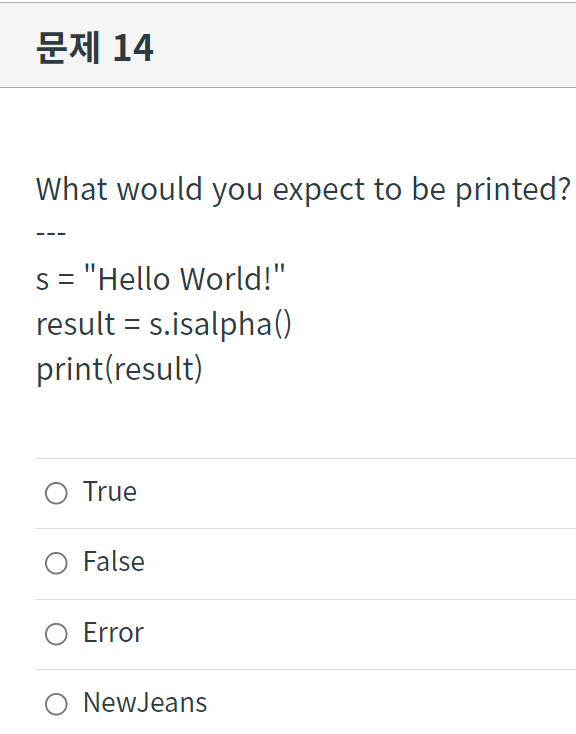This screenshot has width=576, height=734.
Task: Click the word "printed?" in the question
Action: click(x=513, y=190)
